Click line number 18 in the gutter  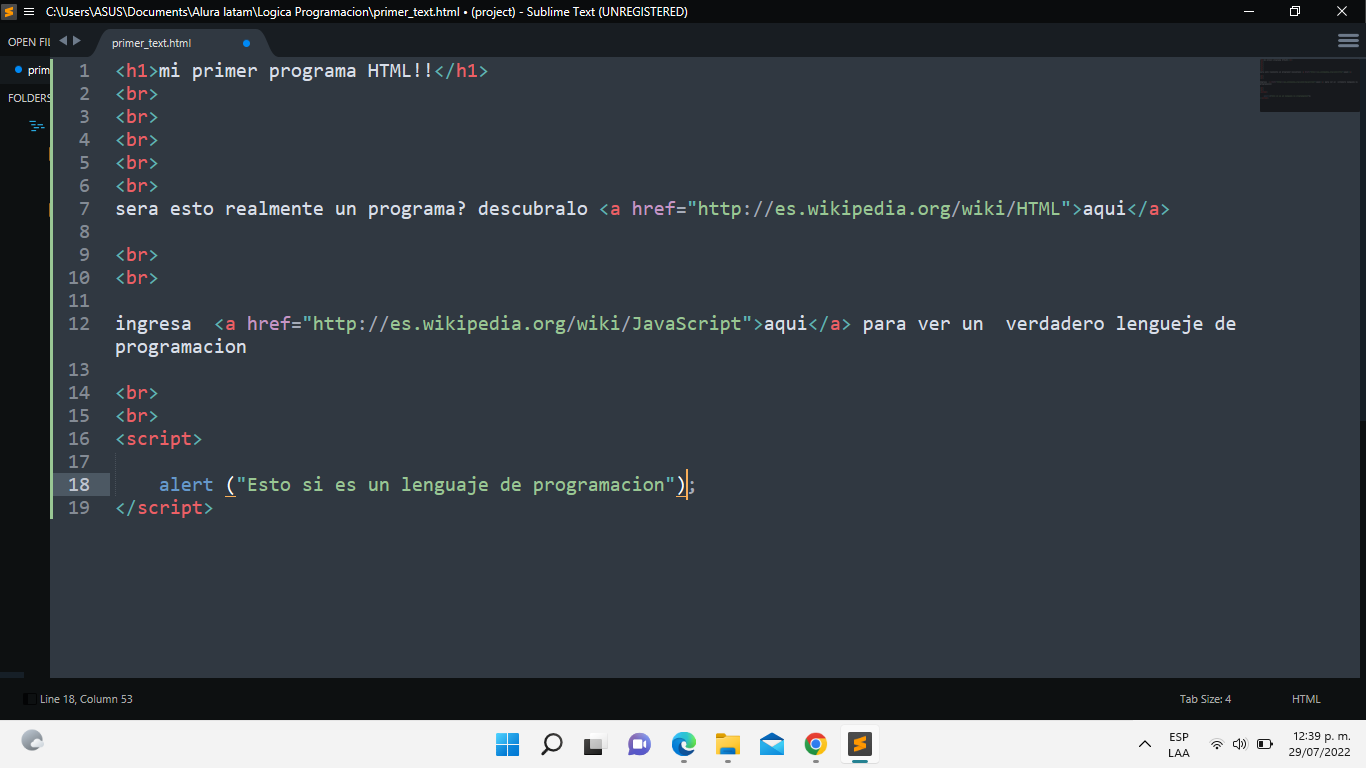[x=79, y=485]
